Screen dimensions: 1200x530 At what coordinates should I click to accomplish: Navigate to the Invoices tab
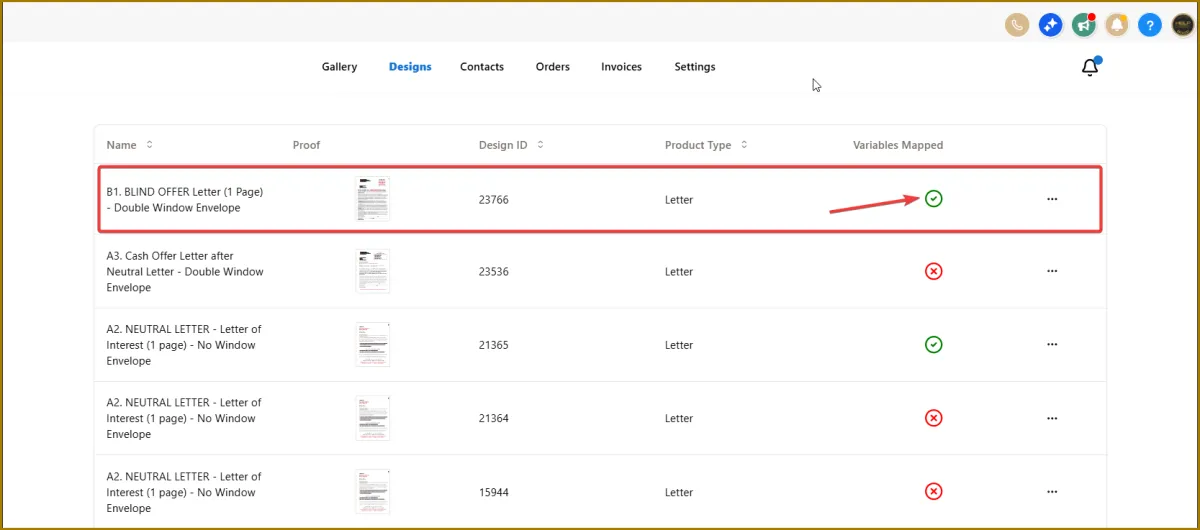tap(621, 67)
